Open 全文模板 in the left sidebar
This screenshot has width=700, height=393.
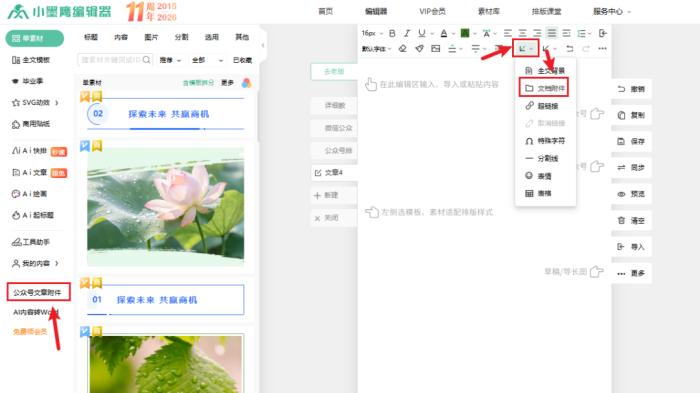31,60
